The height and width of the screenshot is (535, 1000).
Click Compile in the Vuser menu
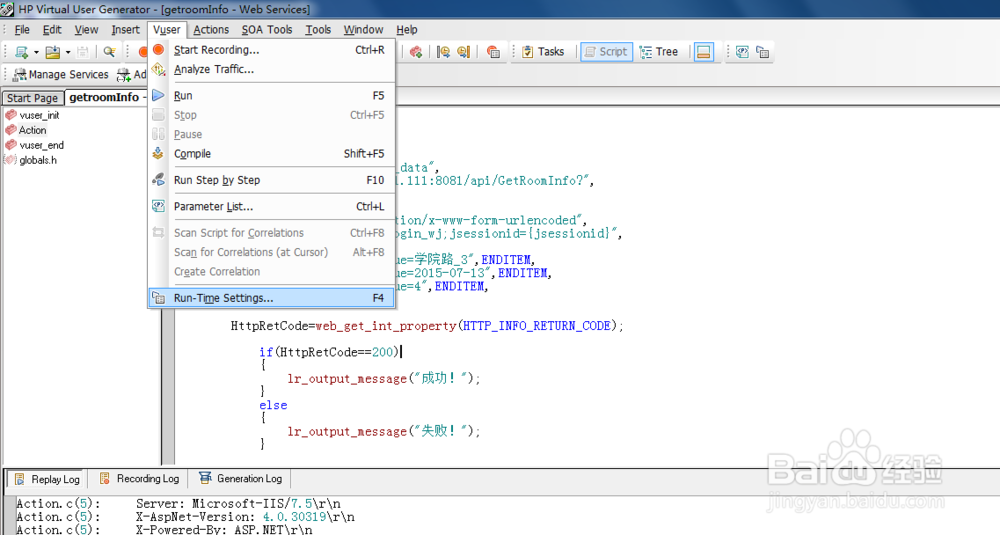(x=272, y=154)
